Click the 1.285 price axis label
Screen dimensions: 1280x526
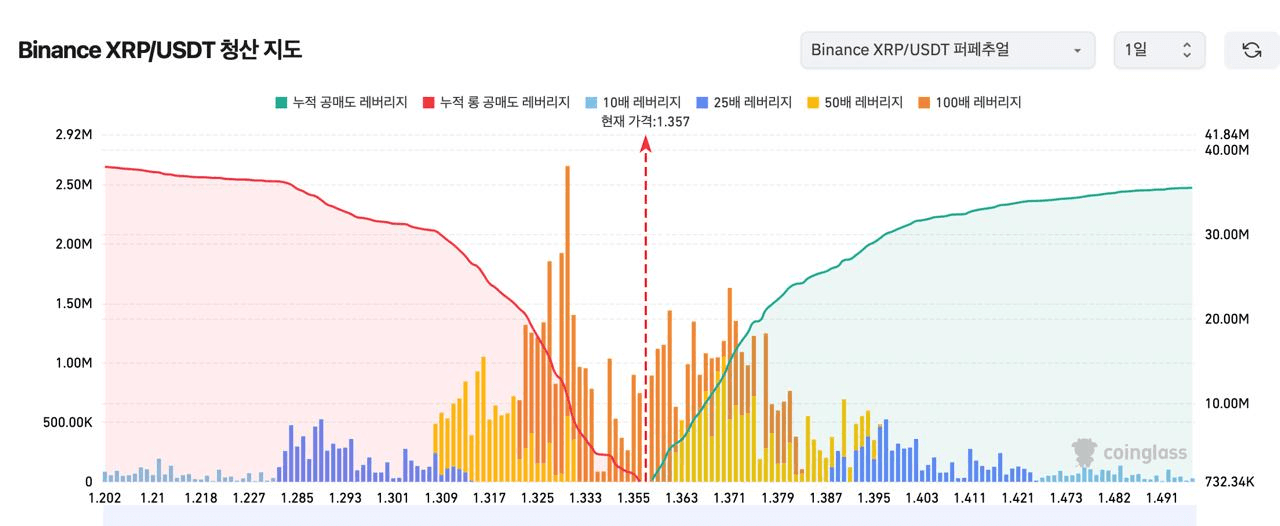tap(297, 498)
